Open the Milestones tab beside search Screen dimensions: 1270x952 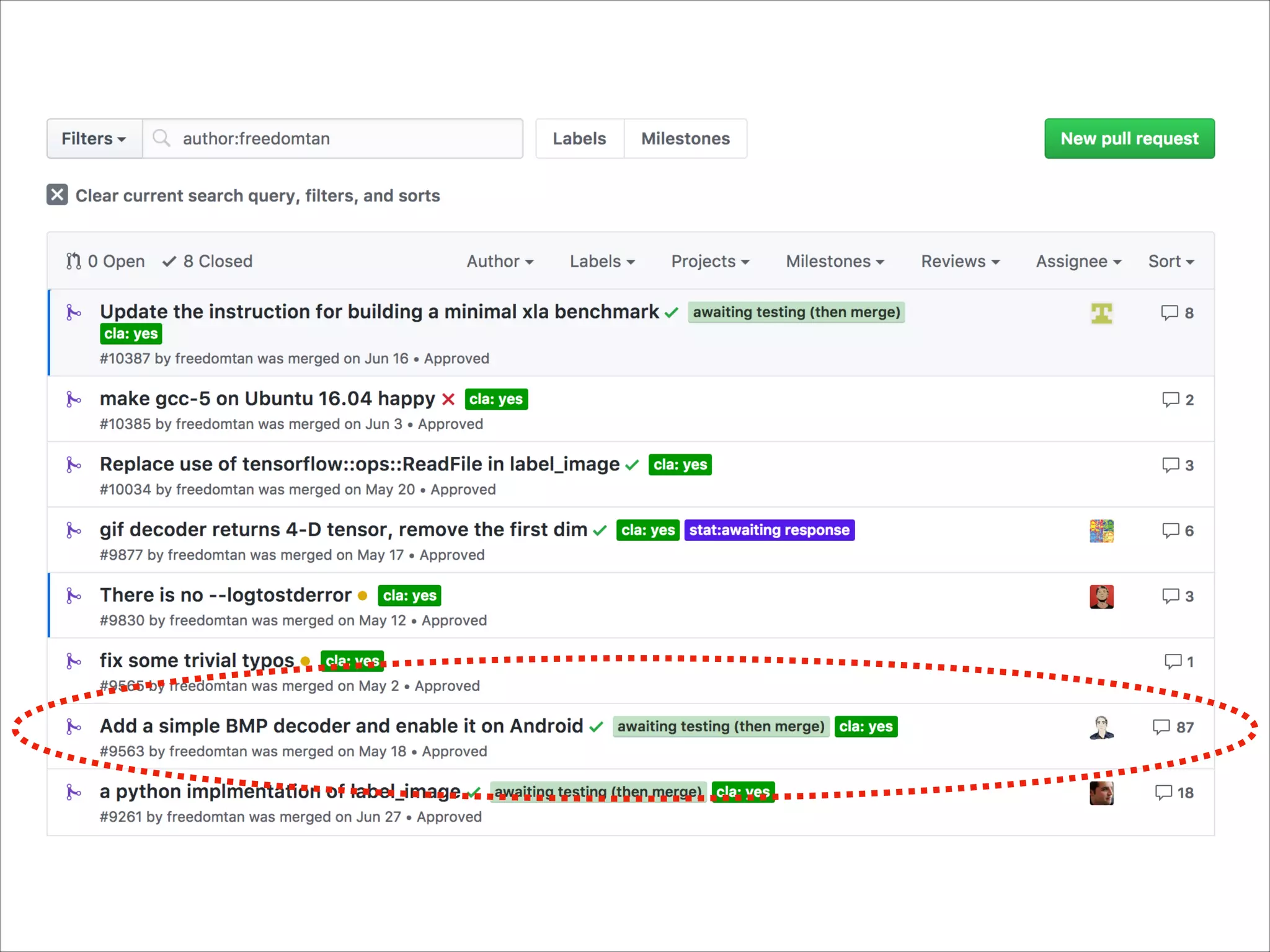pos(685,138)
